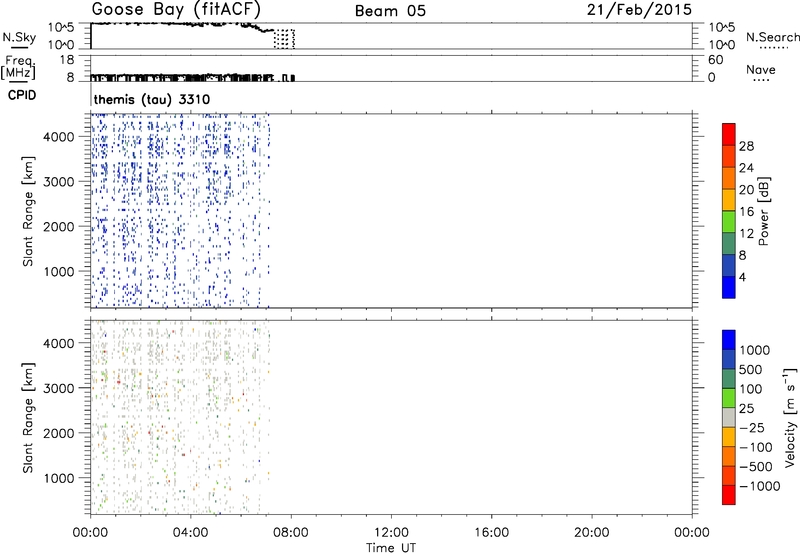This screenshot has height=554, width=800.
Task: Click the Slant Range label of velocity panel
Action: 28,418
